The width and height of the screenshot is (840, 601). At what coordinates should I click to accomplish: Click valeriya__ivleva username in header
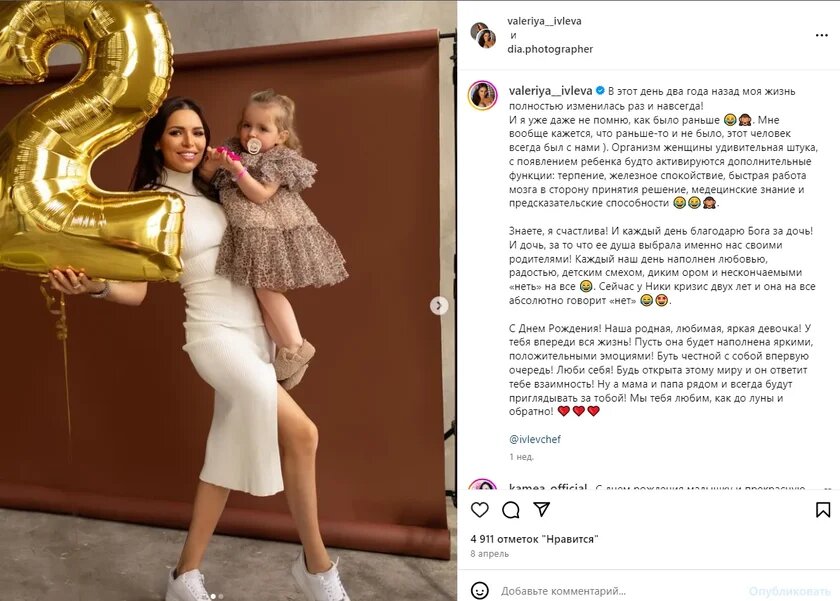tap(544, 21)
